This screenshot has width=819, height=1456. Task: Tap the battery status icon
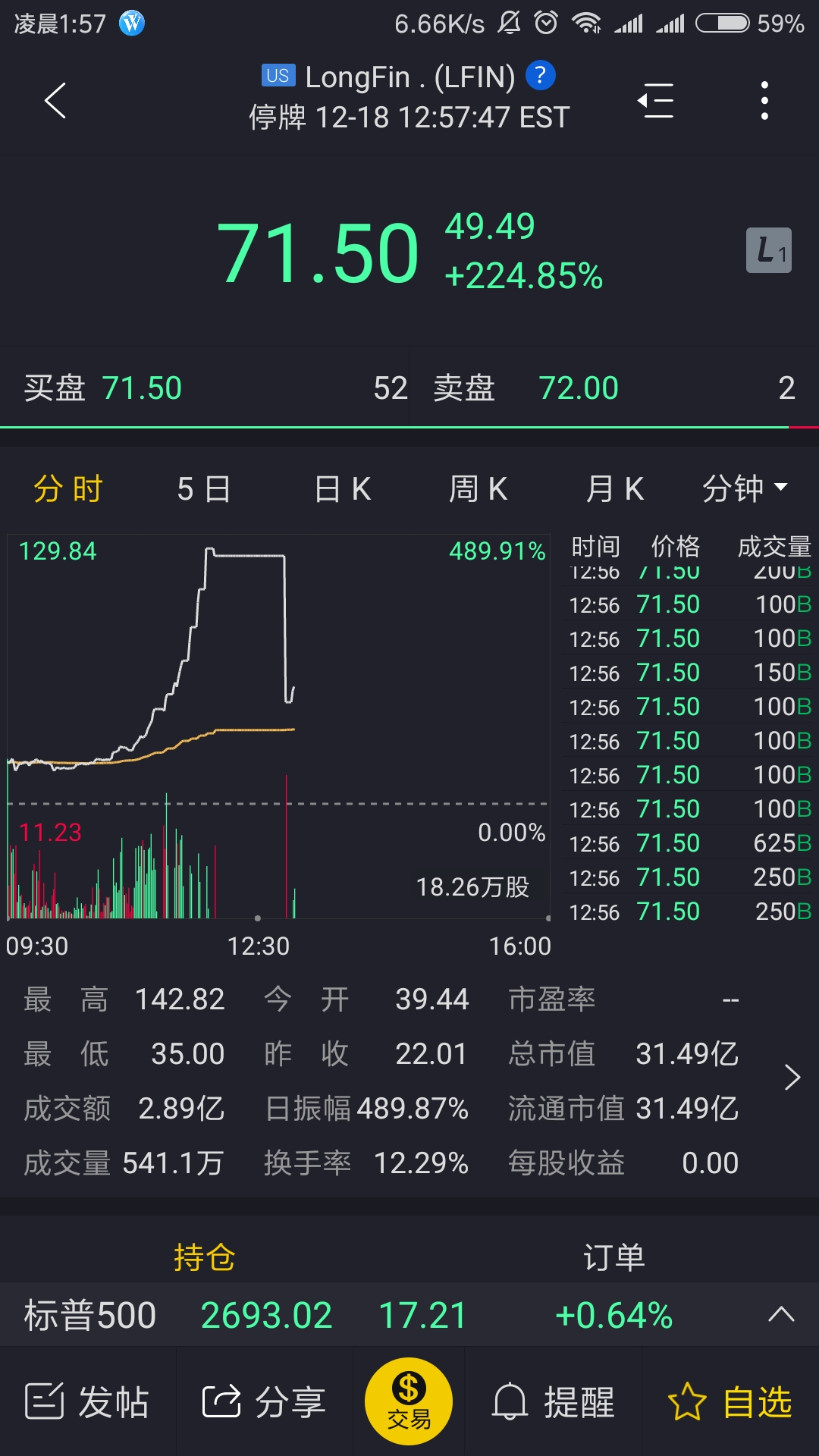(x=723, y=23)
